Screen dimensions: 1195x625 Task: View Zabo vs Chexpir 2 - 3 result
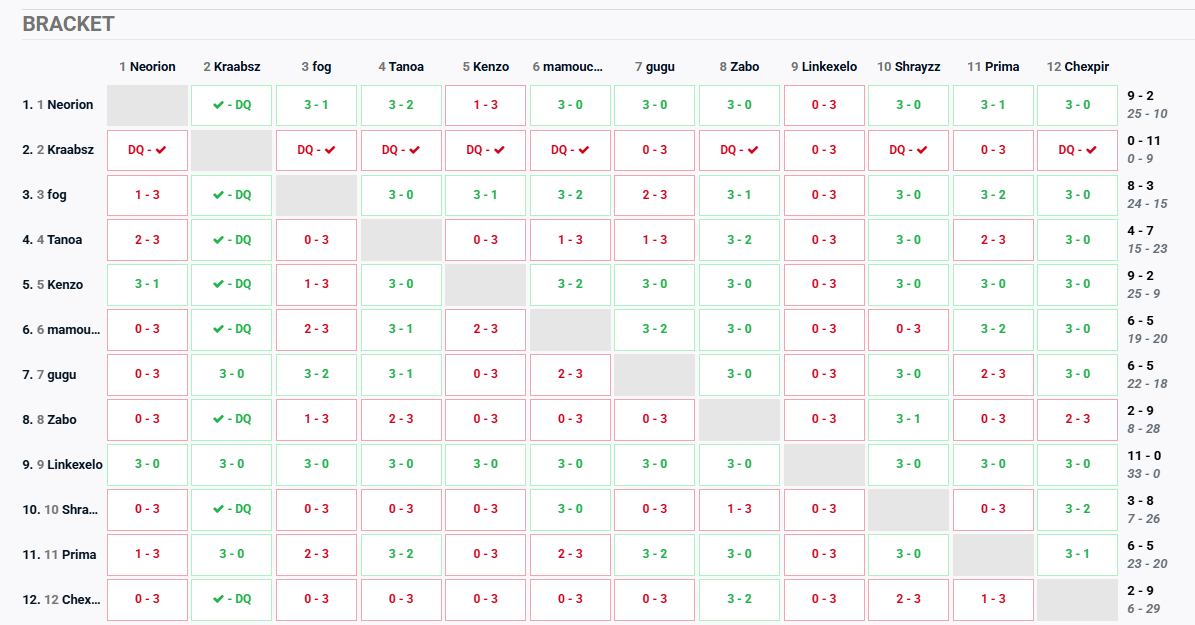point(1078,419)
